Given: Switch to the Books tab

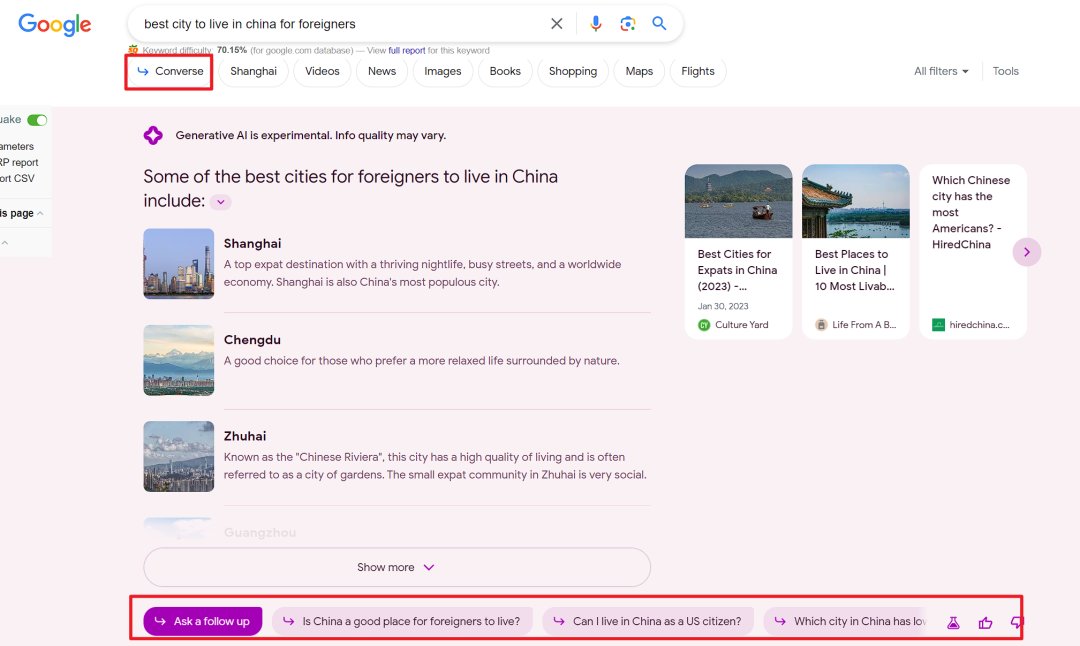Looking at the screenshot, I should [x=505, y=72].
